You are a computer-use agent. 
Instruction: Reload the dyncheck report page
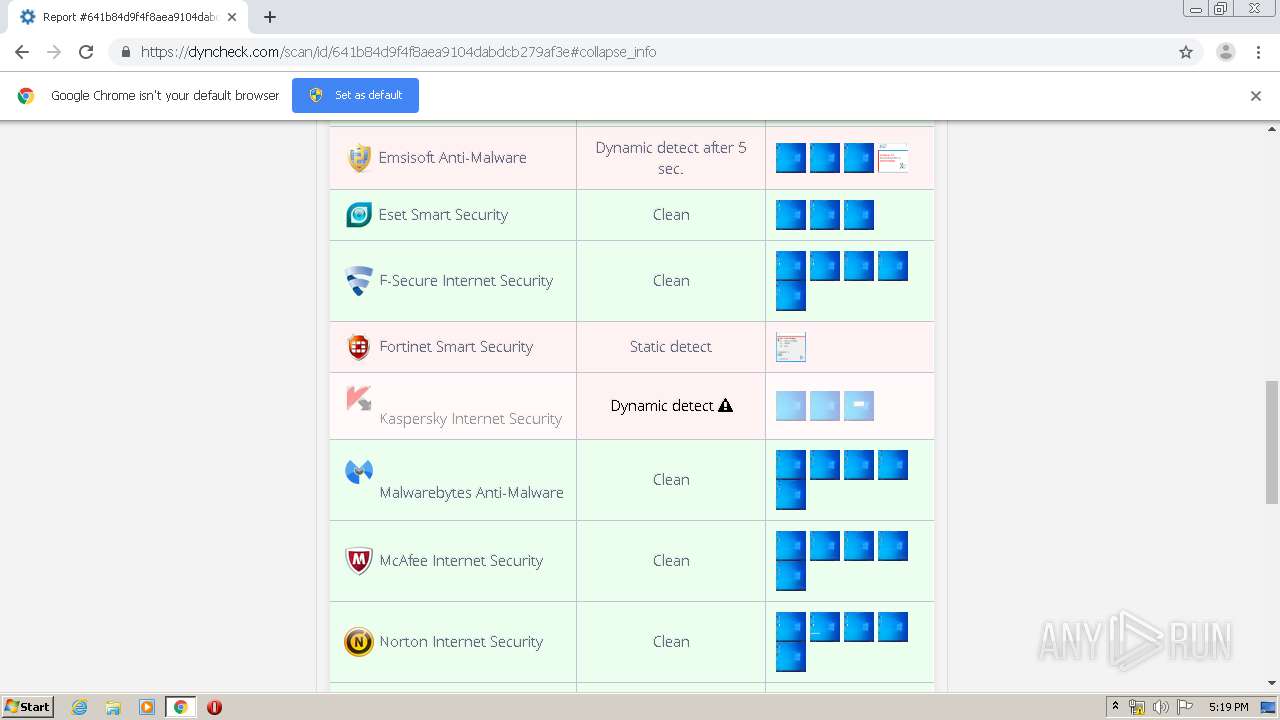[x=86, y=52]
